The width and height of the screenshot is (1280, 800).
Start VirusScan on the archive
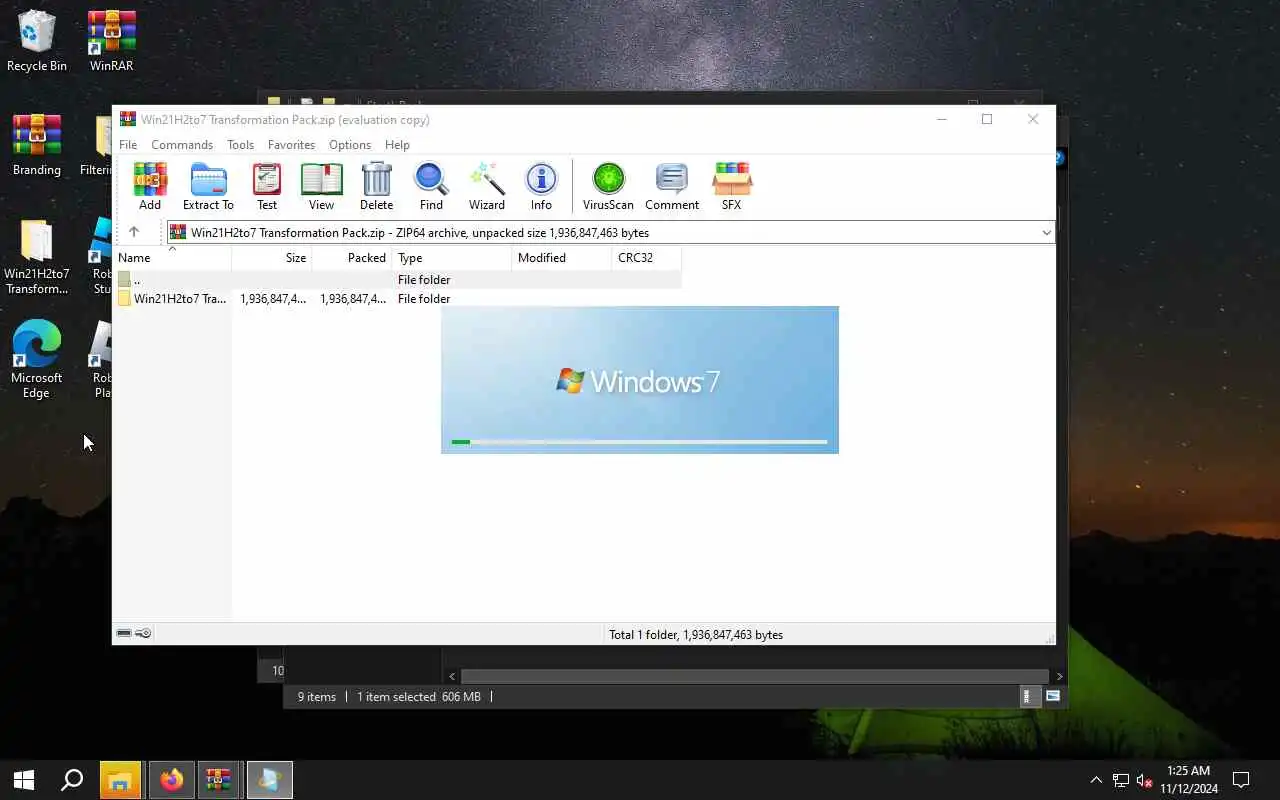tap(608, 187)
